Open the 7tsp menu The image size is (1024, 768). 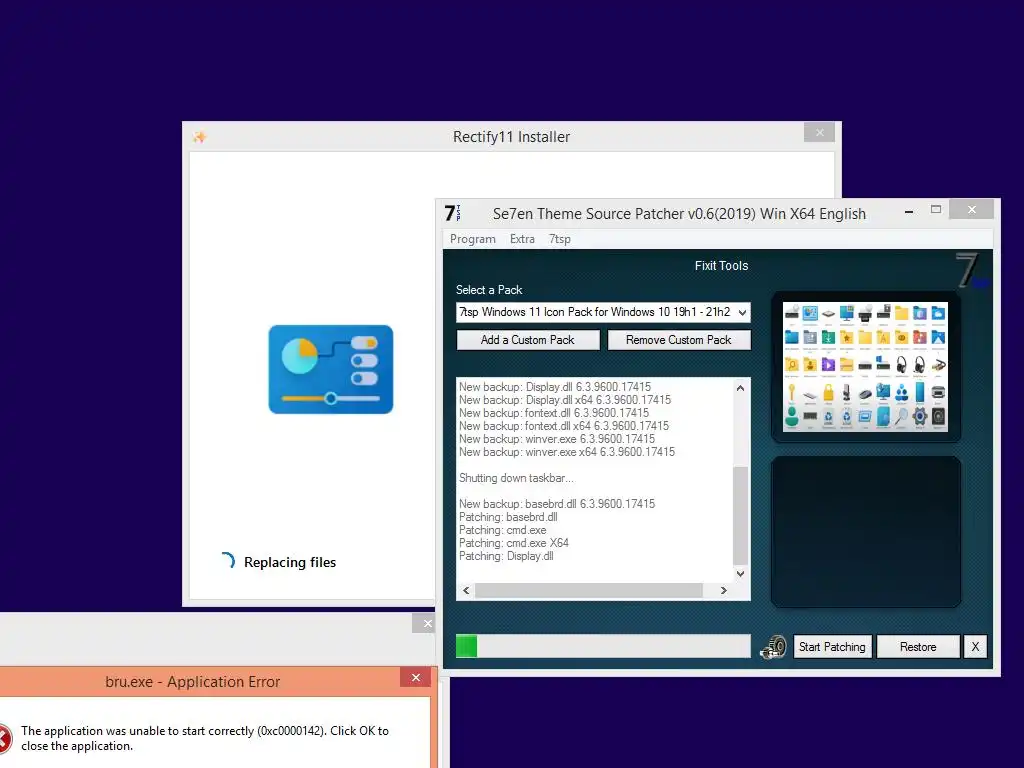[559, 239]
